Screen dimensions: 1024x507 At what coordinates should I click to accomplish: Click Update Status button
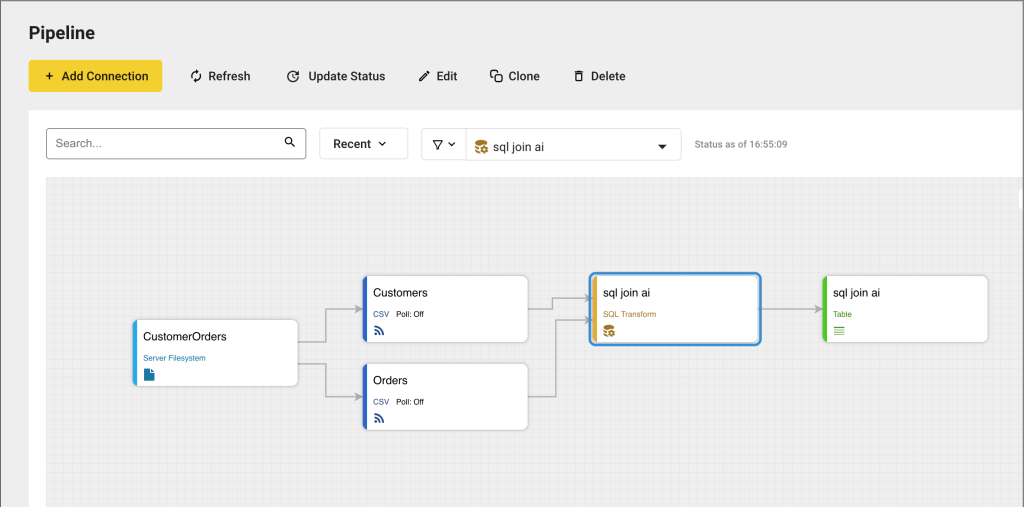[335, 76]
